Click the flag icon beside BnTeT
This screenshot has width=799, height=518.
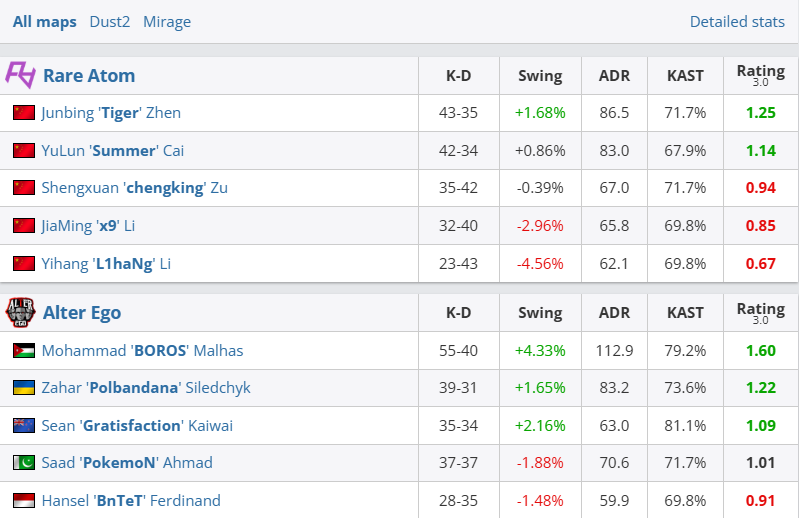[24, 501]
